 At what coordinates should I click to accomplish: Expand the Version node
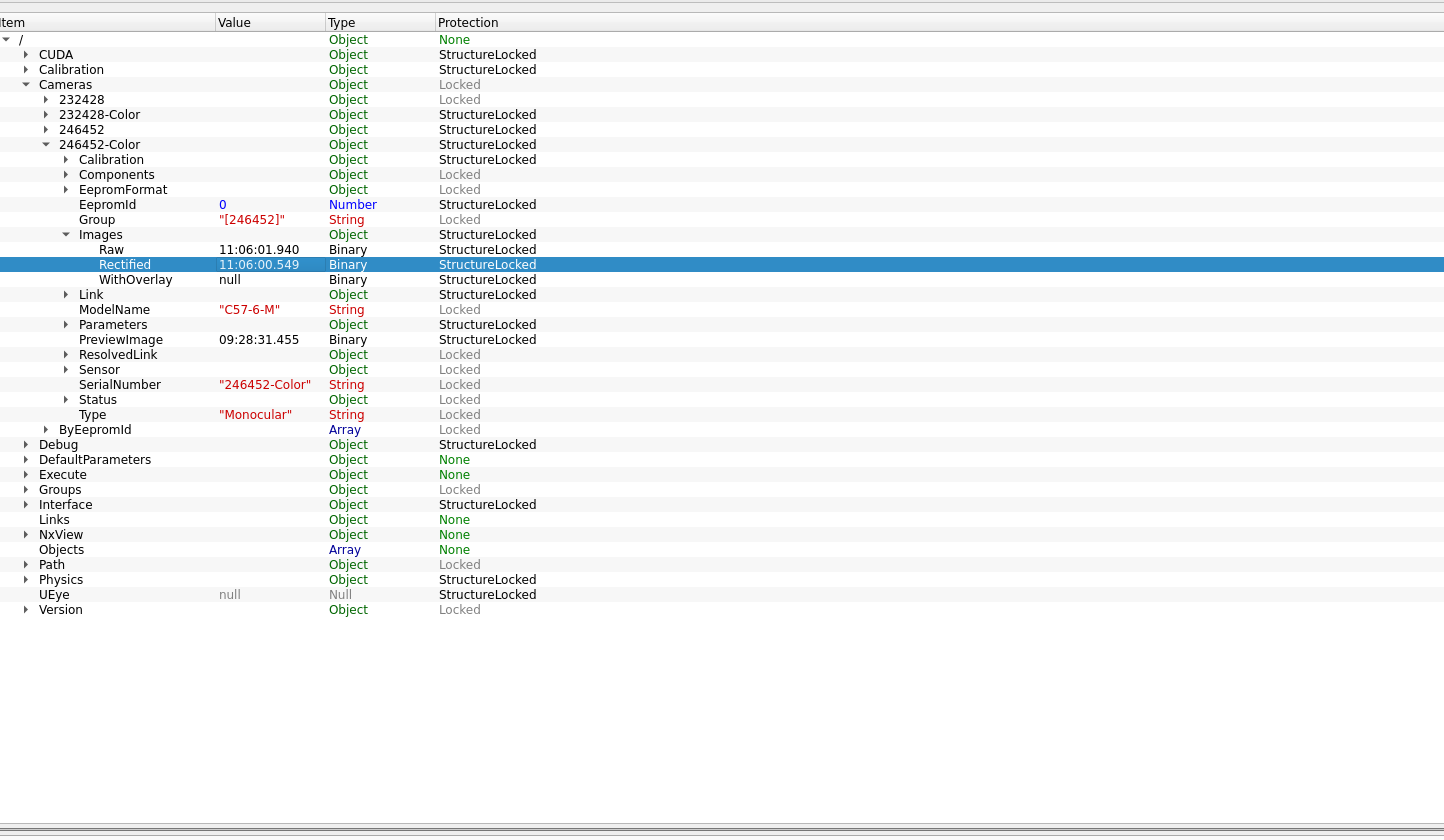[26, 610]
